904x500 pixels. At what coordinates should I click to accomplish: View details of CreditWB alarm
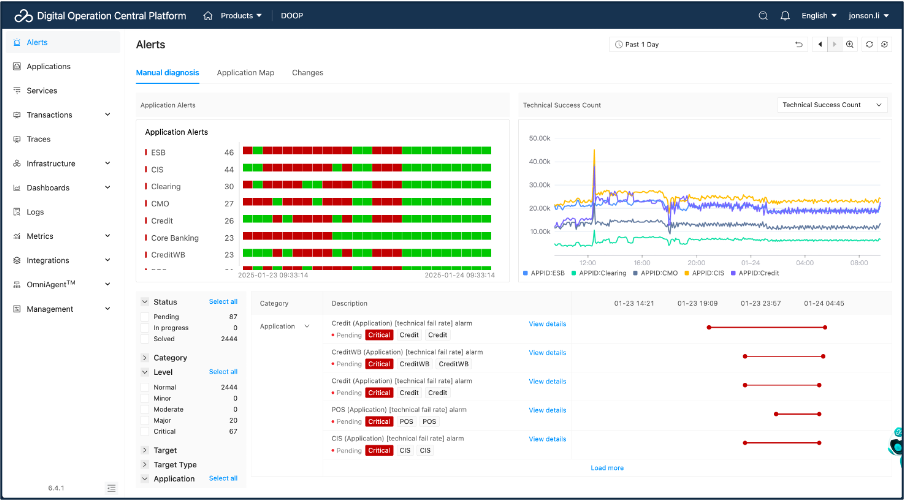point(547,353)
